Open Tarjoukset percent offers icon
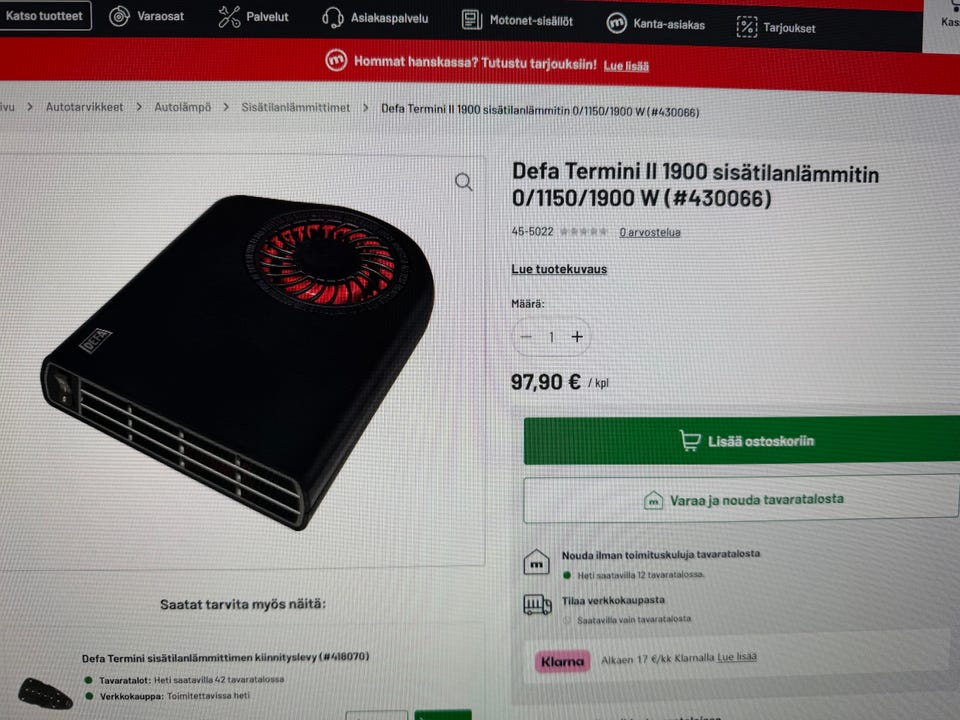This screenshot has width=960, height=720. coord(746,27)
